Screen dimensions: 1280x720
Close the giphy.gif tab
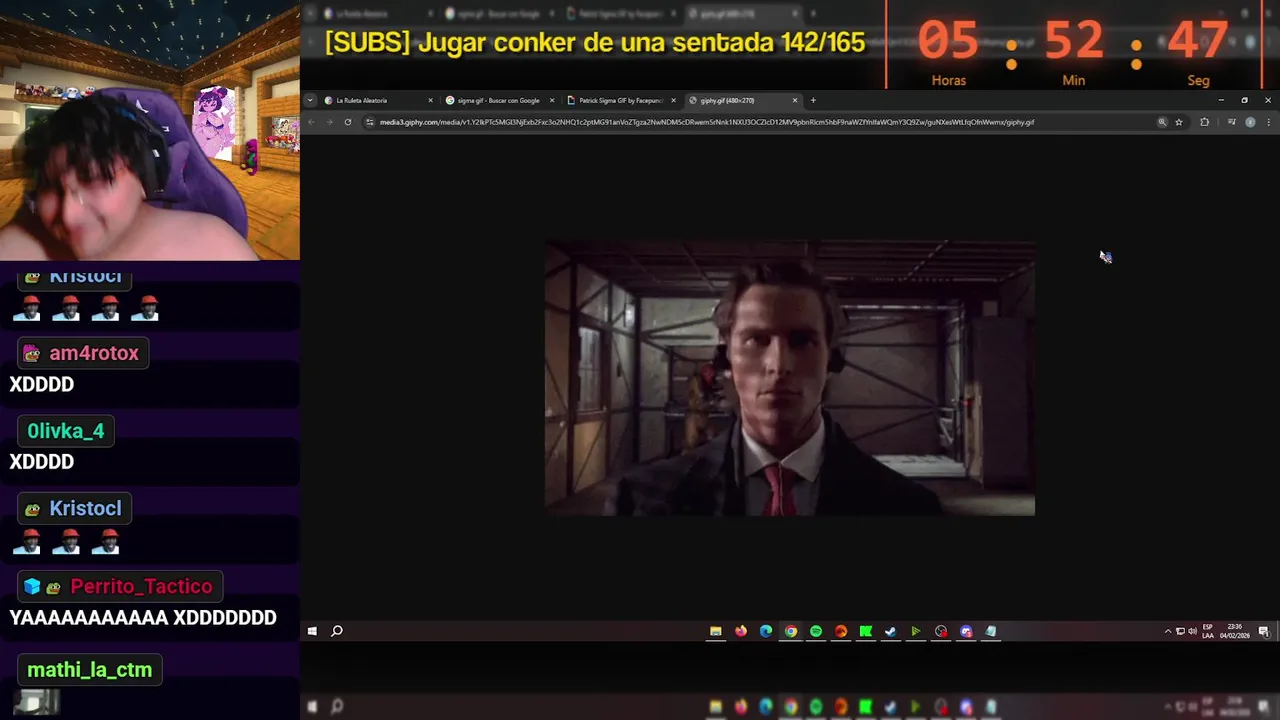point(795,100)
